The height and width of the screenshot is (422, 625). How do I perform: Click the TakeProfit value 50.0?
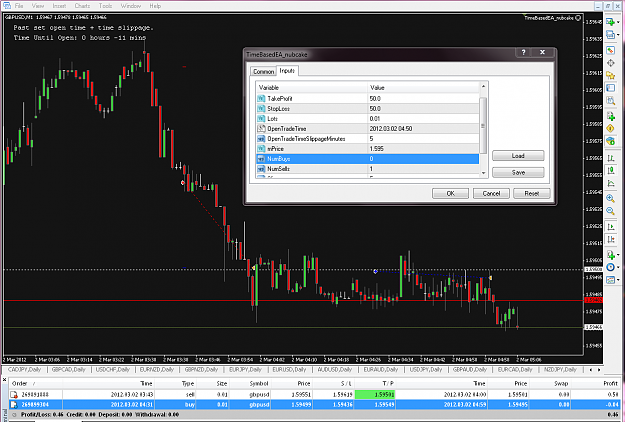[x=375, y=98]
